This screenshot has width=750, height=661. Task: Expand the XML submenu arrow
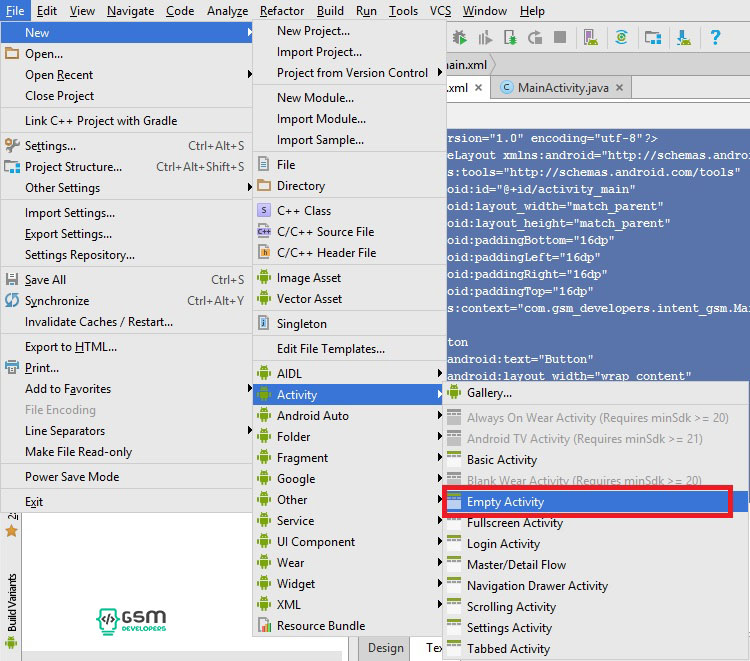(440, 604)
